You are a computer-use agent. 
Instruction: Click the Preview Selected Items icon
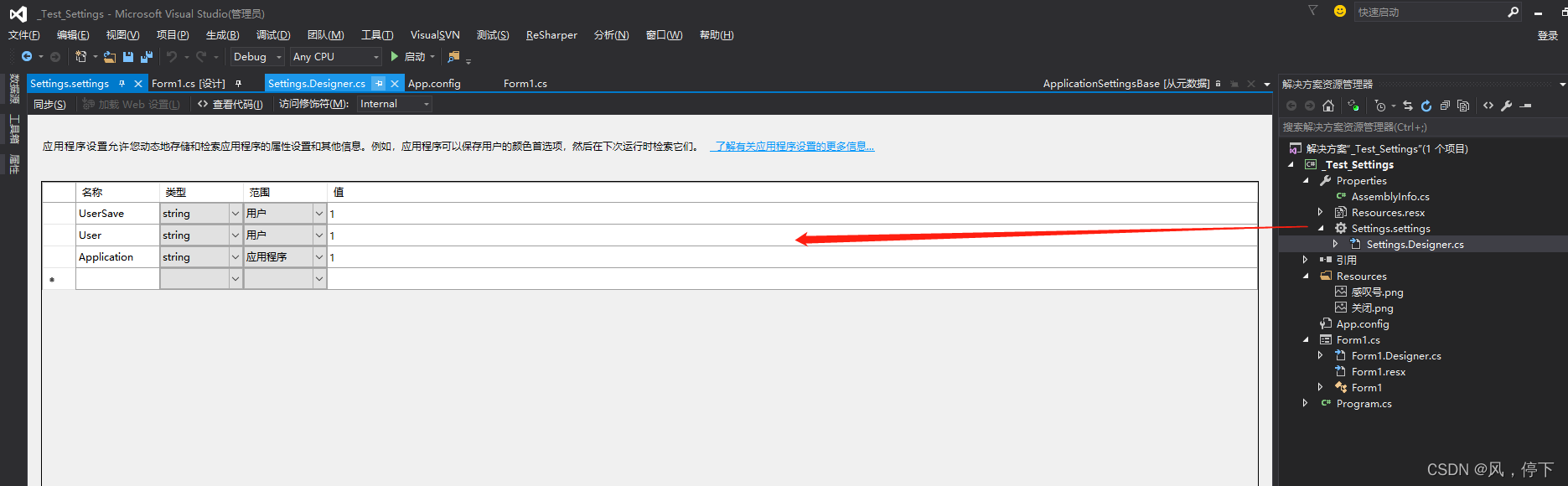click(1526, 106)
